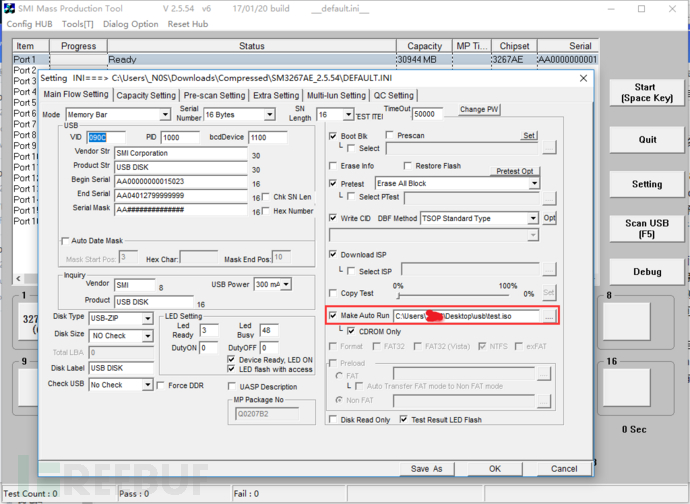
Task: Open the Config HUB menu
Action: [29, 24]
